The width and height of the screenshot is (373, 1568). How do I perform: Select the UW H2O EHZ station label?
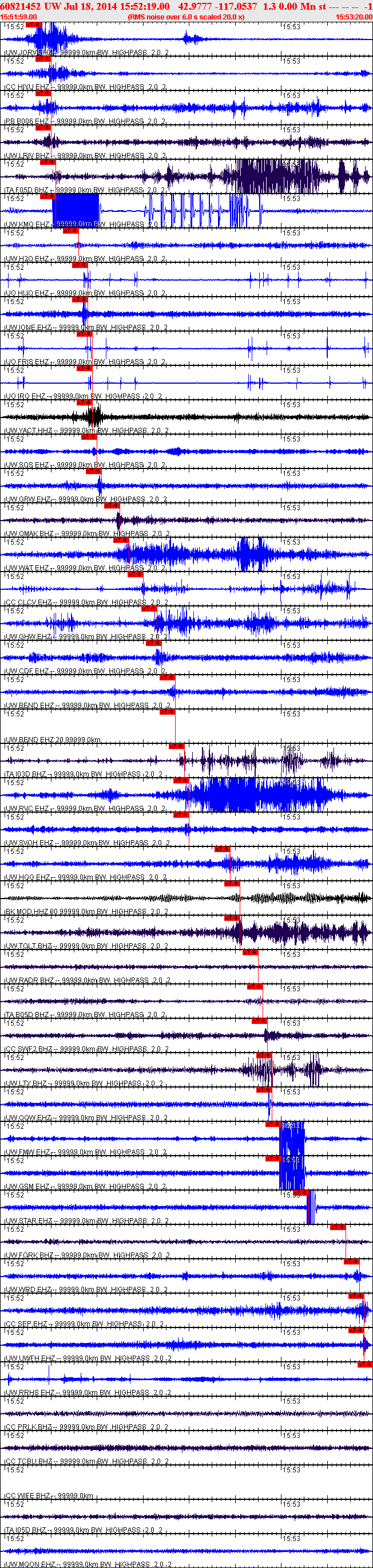85,259
